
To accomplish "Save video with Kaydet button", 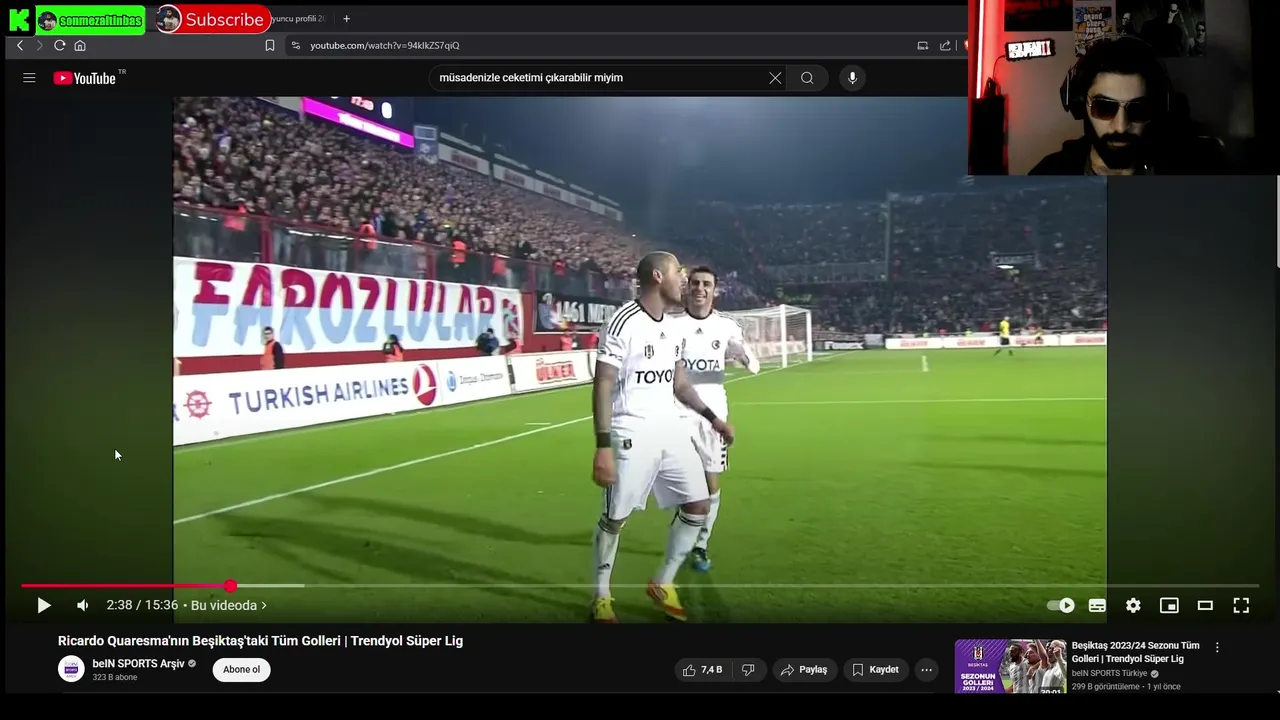I will (875, 670).
